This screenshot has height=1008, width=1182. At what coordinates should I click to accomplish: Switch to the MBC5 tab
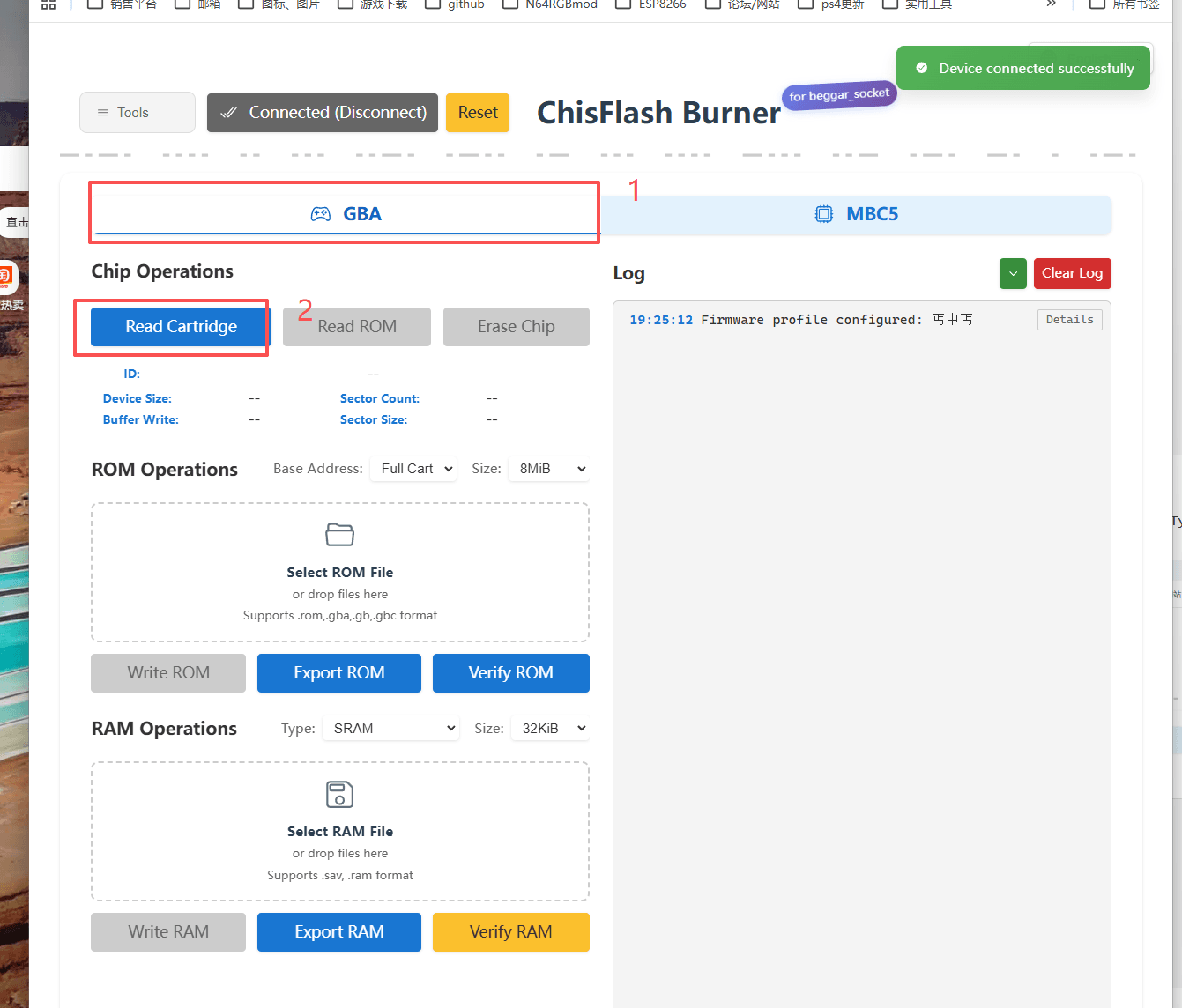click(856, 214)
